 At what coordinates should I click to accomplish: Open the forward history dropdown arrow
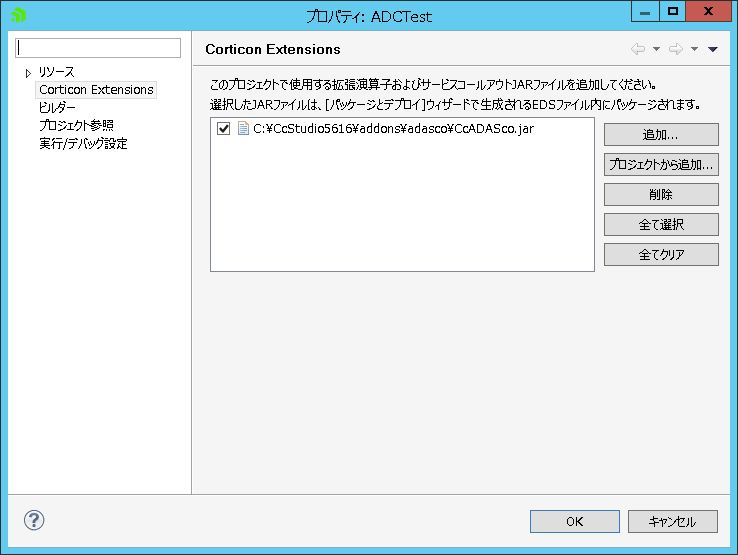pyautogui.click(x=694, y=49)
